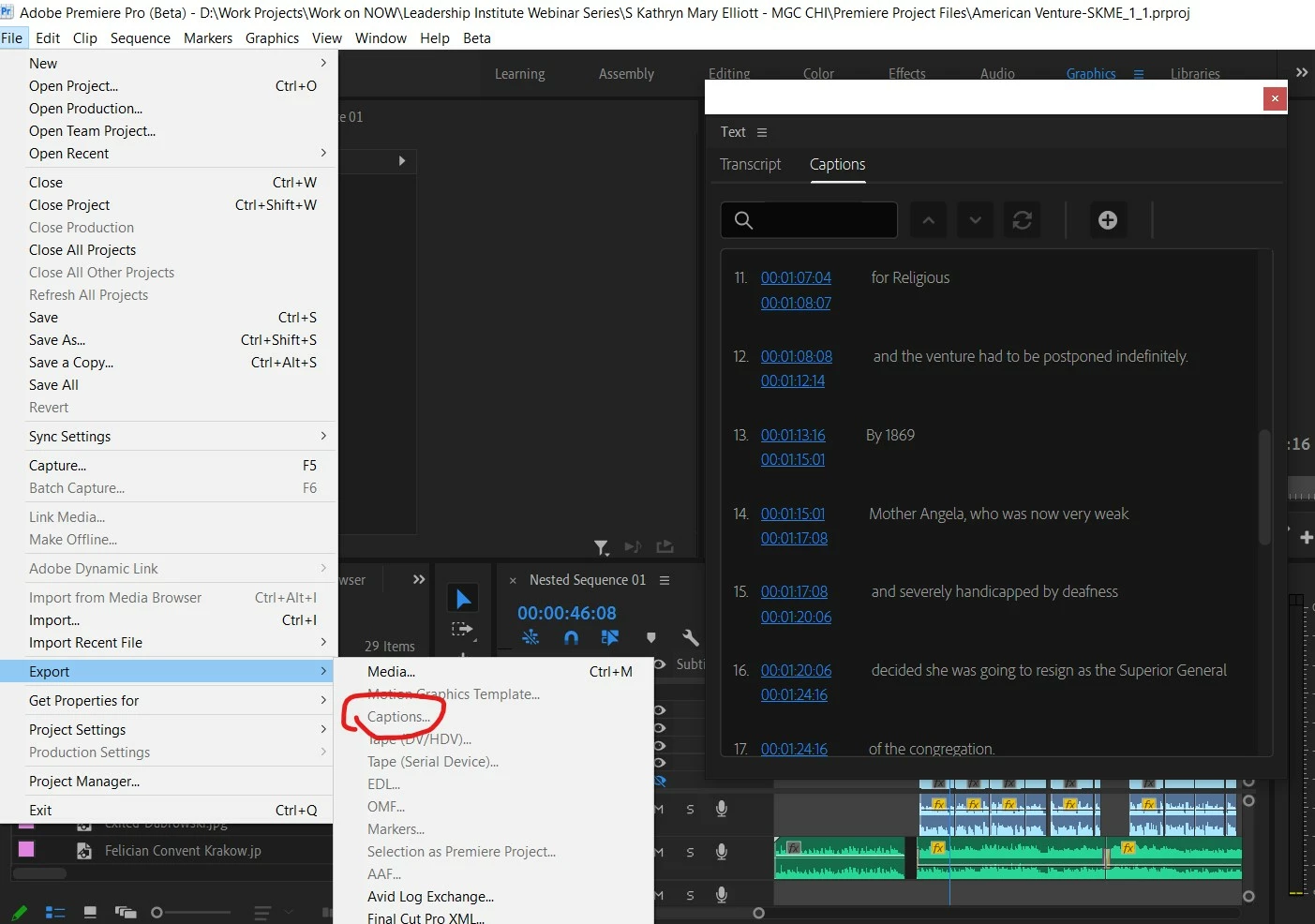Expand Get Properties for submenu
Screen dimensions: 1315x924
coord(323,700)
